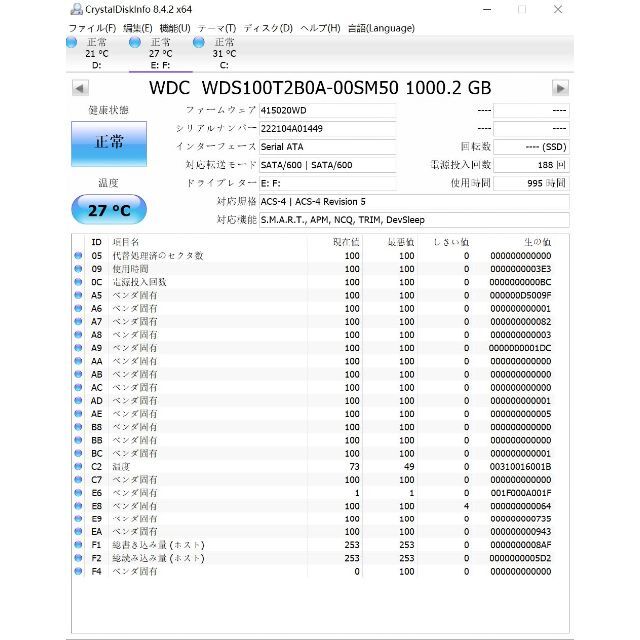Click the CrystalDiskInfo title bar app icon

(76, 9)
